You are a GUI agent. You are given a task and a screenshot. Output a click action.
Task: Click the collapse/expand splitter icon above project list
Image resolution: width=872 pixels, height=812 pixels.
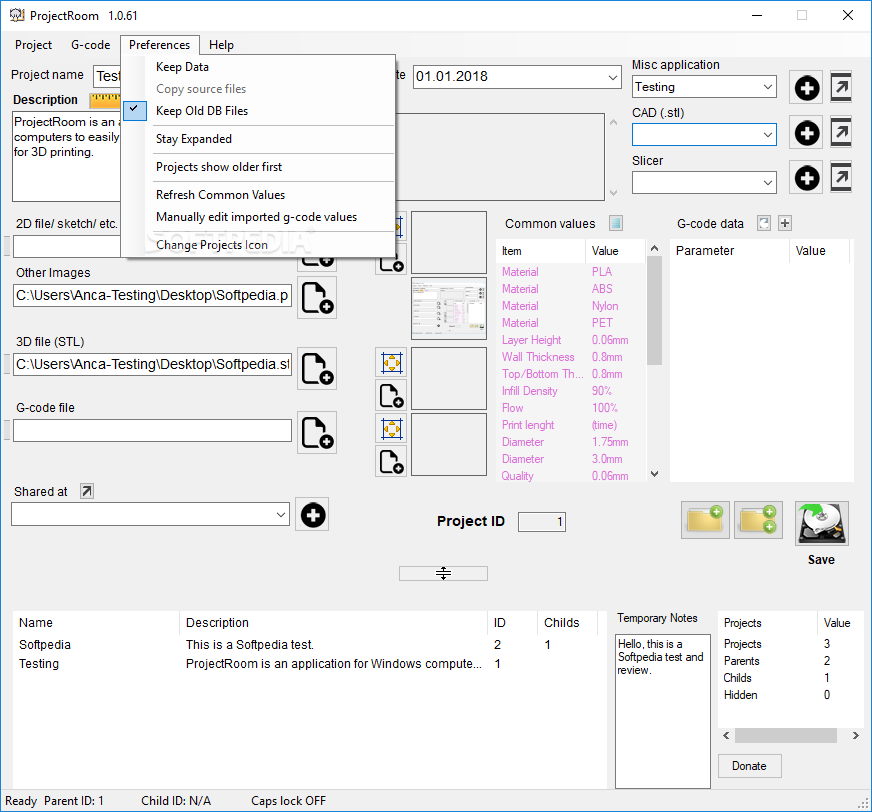pos(443,573)
